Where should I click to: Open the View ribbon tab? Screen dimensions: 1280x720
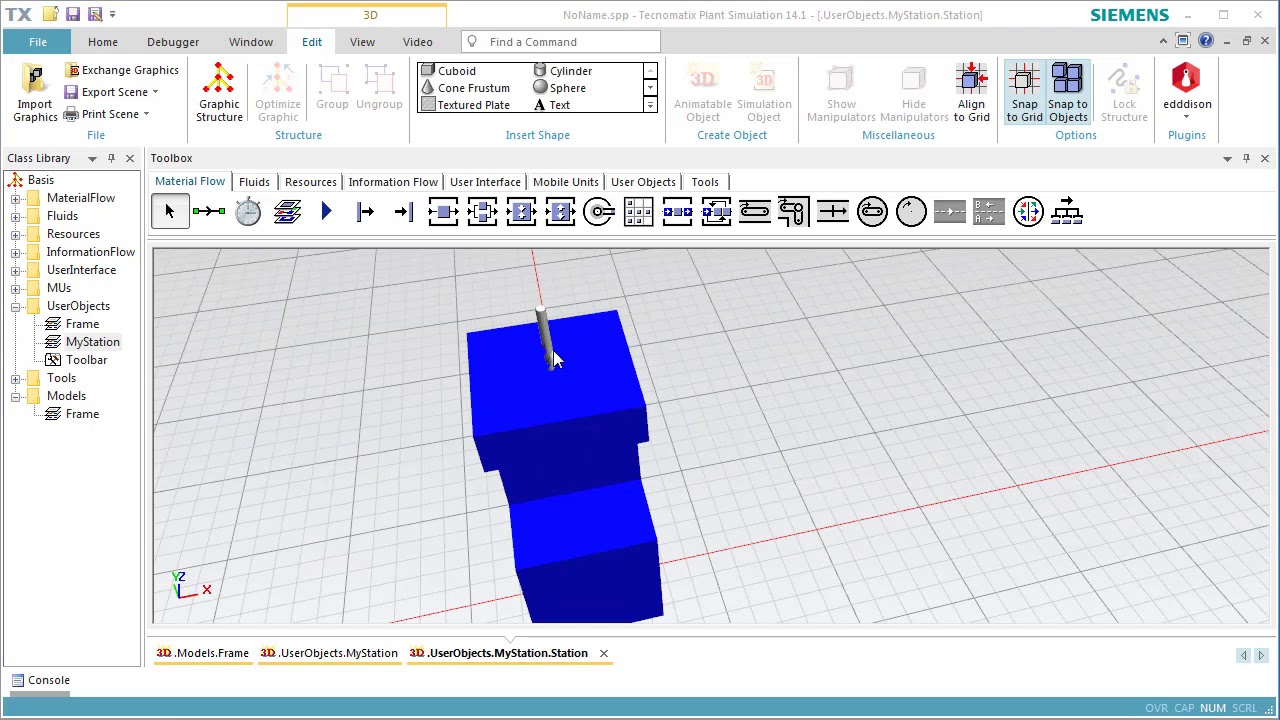coord(362,42)
